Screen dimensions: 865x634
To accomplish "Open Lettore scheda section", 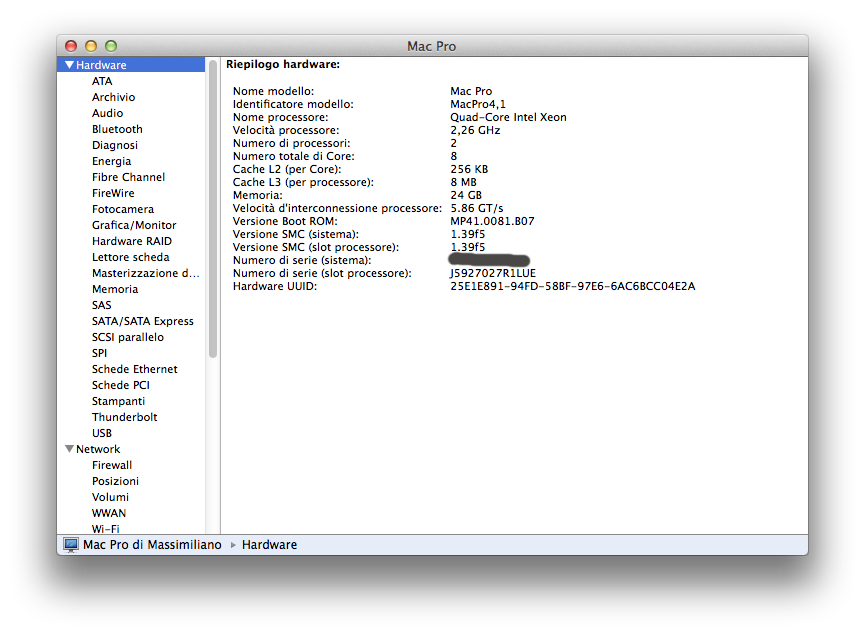I will [130, 257].
